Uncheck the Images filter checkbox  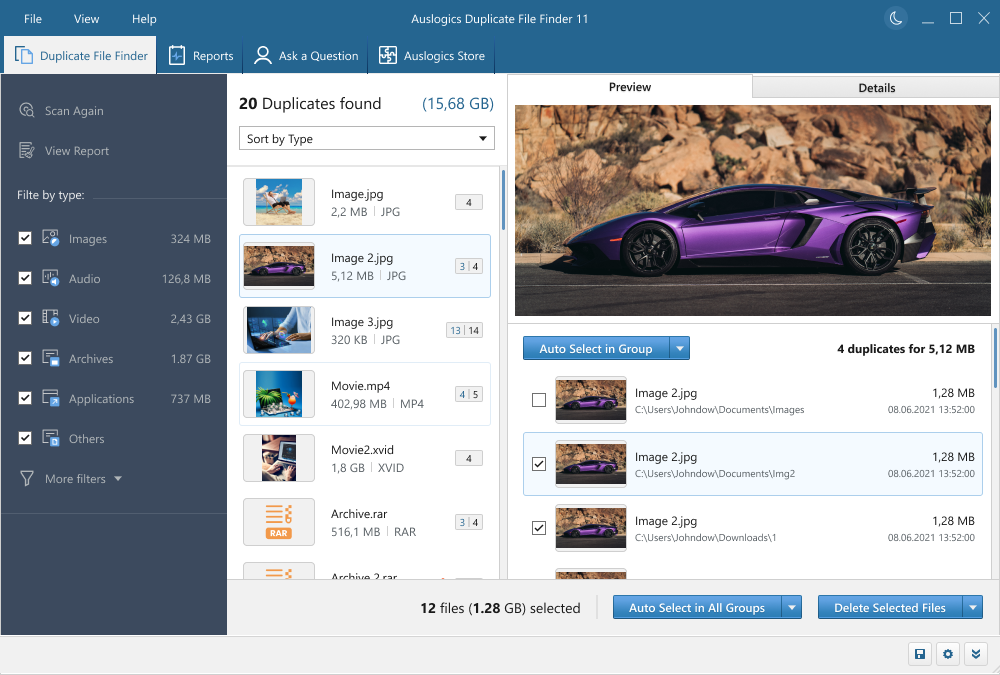click(x=25, y=238)
